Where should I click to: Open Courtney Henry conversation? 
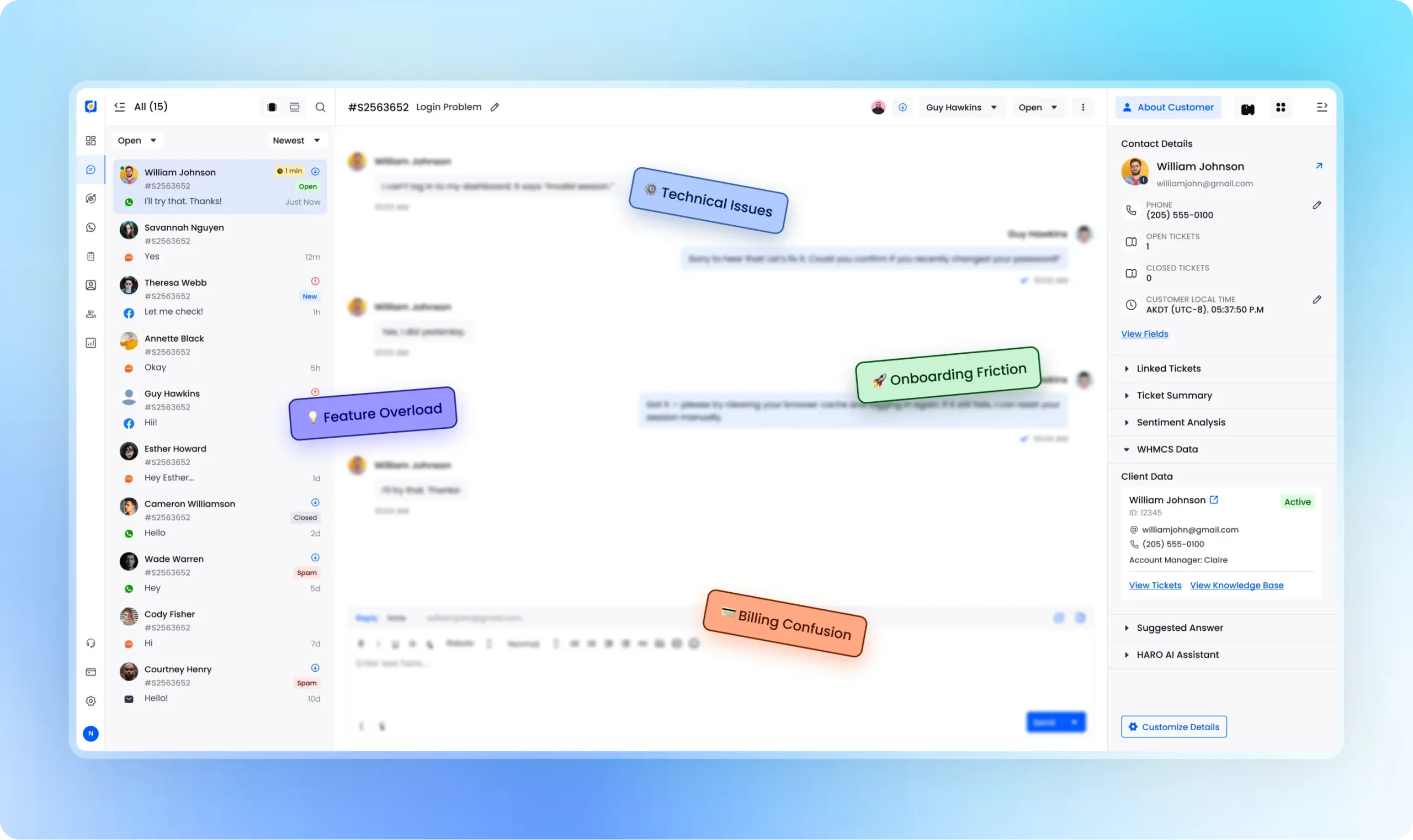220,683
